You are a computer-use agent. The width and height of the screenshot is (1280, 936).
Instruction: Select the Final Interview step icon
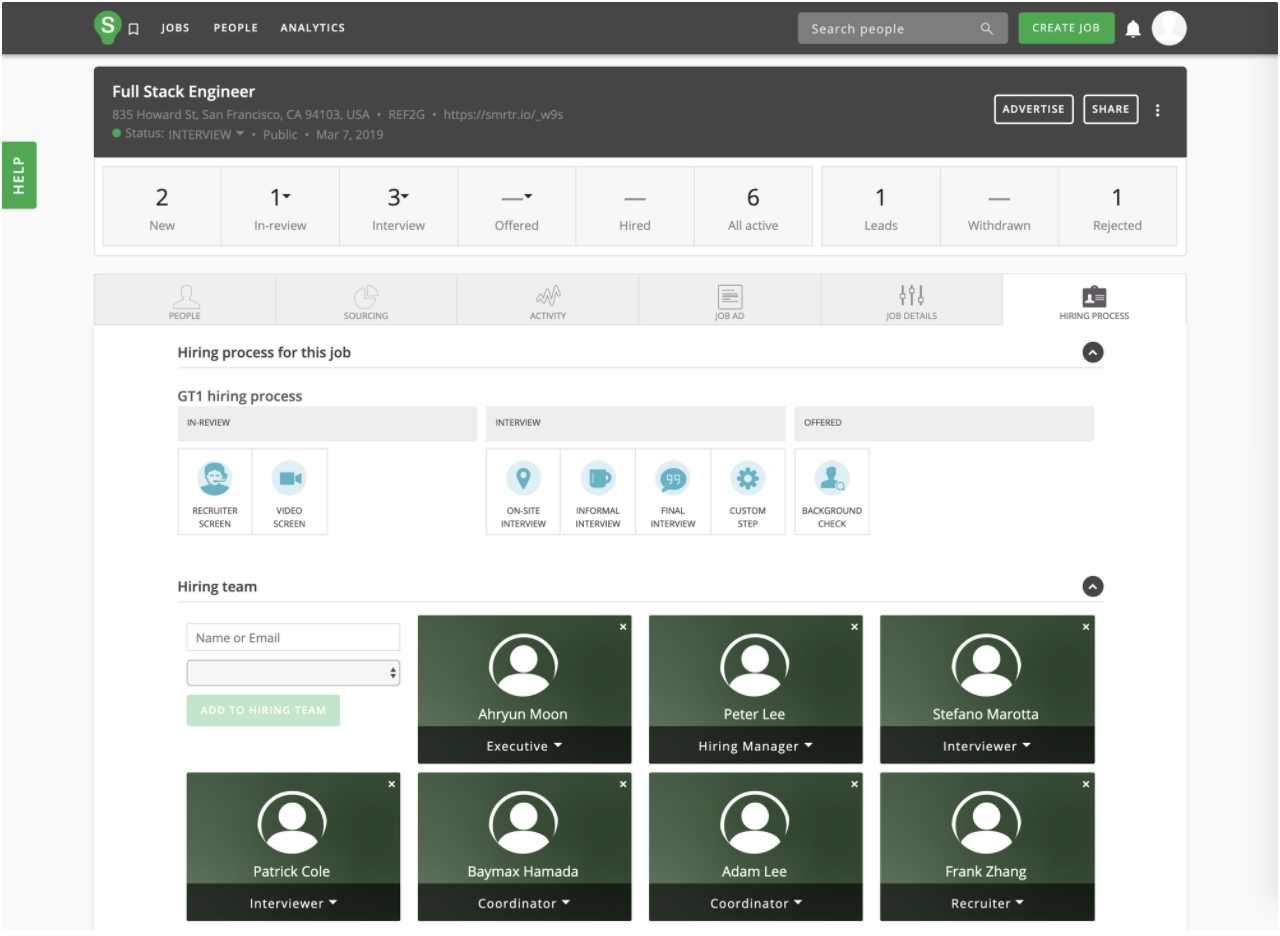(673, 479)
